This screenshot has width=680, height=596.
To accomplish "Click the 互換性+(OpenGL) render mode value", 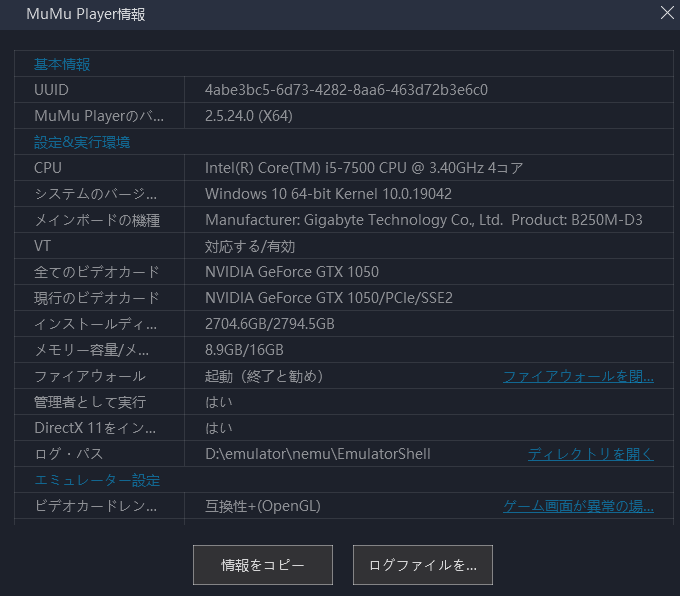I will 262,506.
